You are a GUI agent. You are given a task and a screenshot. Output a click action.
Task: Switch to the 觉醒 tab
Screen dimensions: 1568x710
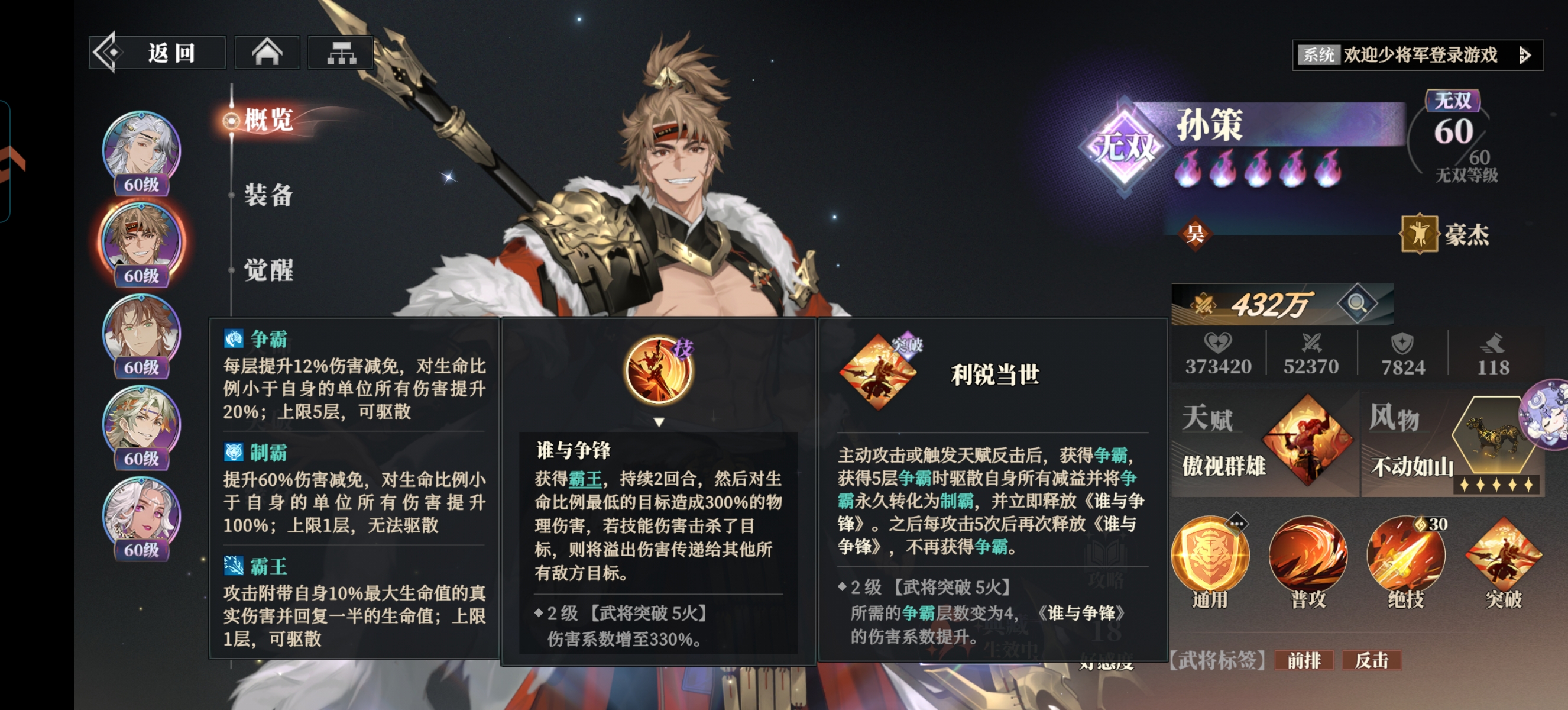click(268, 270)
